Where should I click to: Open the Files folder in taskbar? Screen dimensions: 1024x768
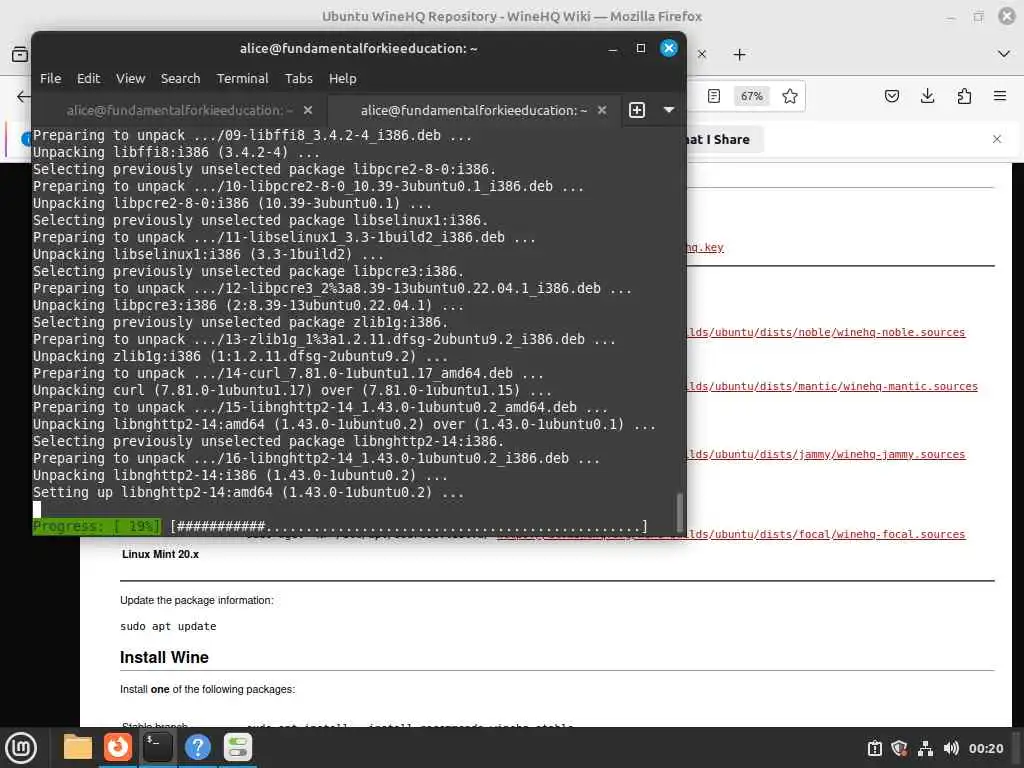click(x=78, y=748)
